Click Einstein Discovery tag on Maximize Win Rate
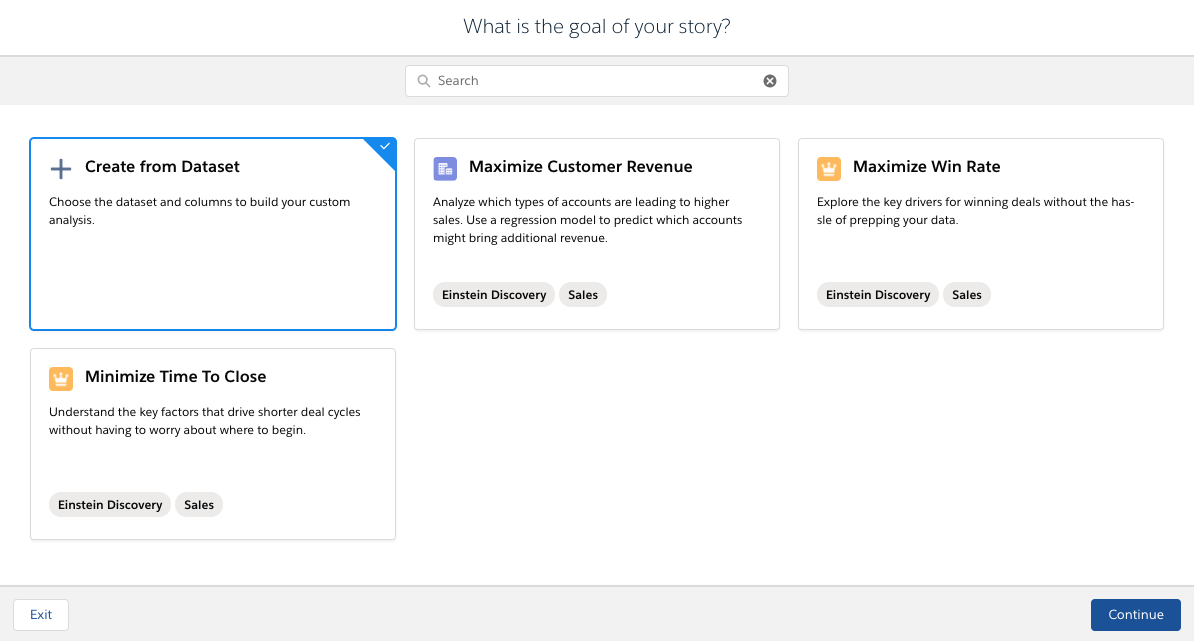1194x641 pixels. (x=878, y=295)
